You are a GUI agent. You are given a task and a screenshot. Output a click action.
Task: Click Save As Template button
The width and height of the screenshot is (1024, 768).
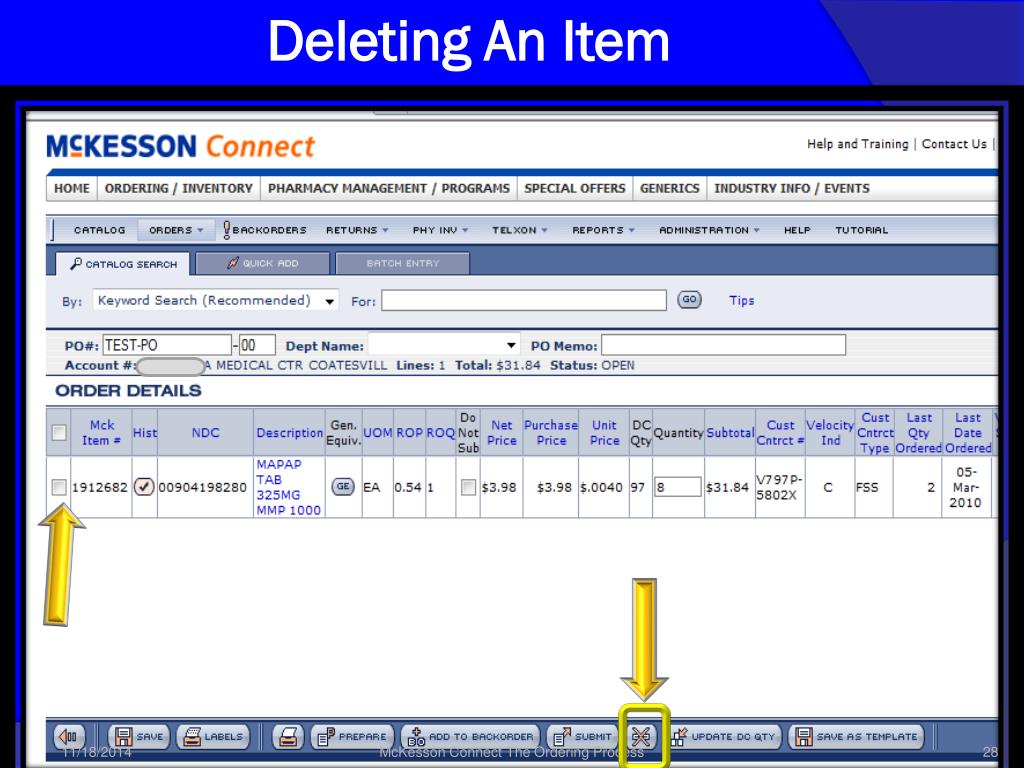[x=856, y=737]
